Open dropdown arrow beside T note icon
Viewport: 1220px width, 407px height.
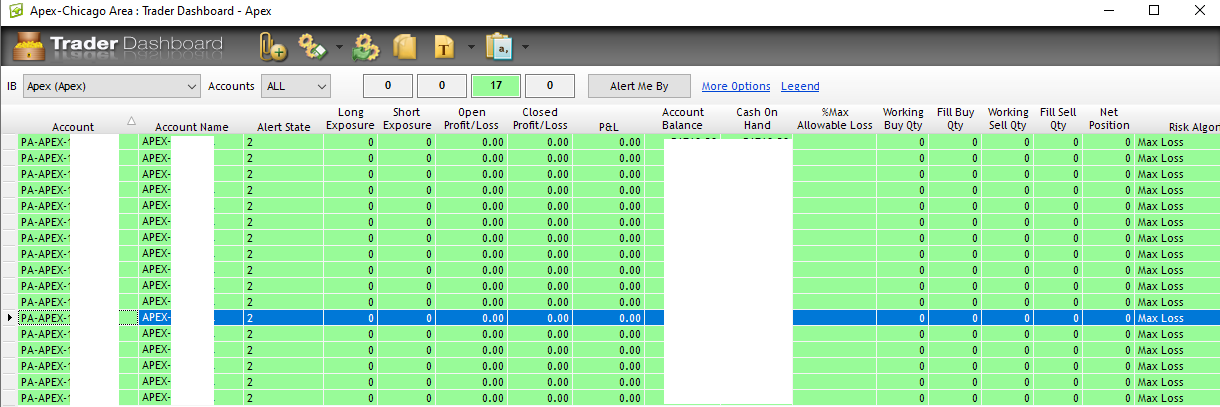click(471, 47)
